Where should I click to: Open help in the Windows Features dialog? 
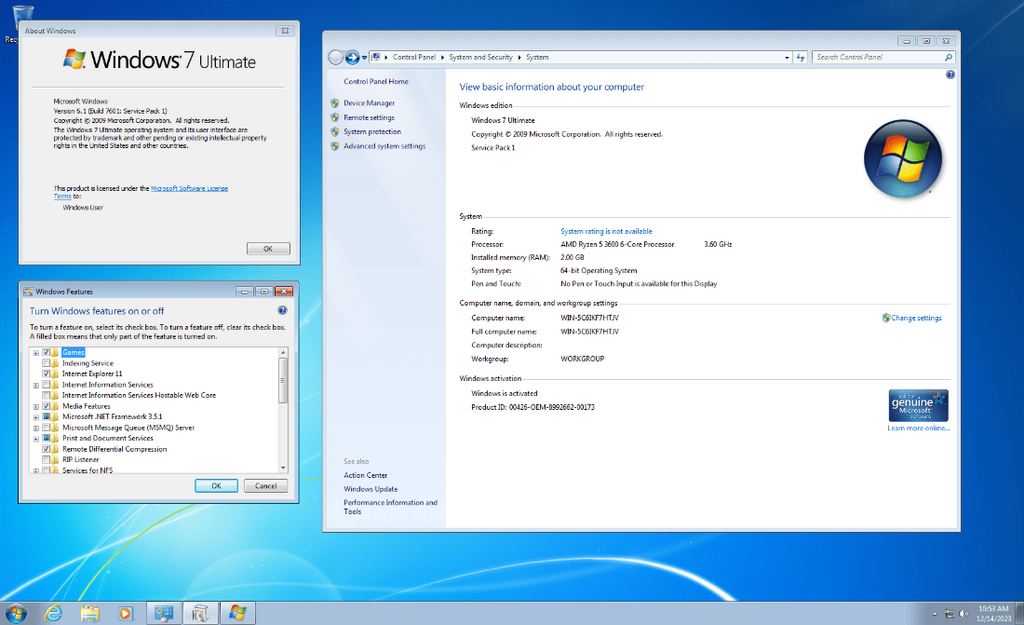[282, 310]
